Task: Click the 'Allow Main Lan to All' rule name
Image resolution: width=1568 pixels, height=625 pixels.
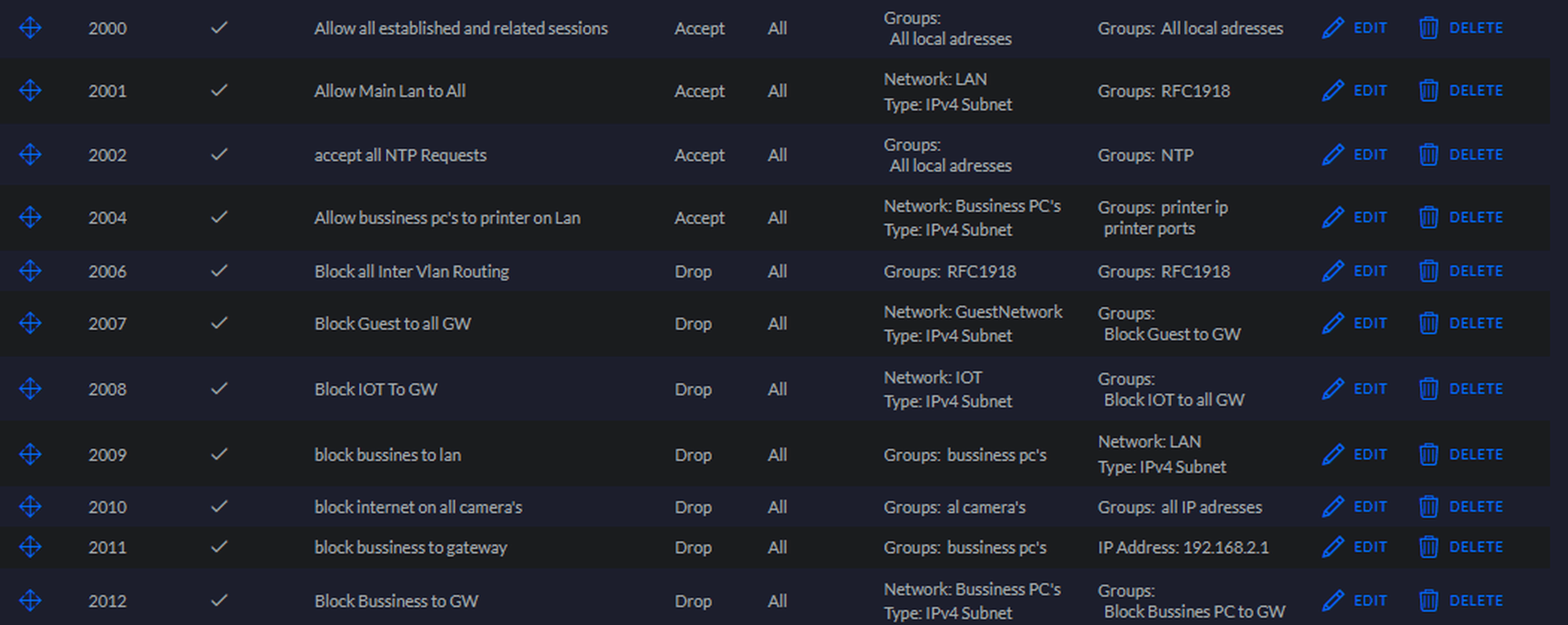Action: (390, 90)
